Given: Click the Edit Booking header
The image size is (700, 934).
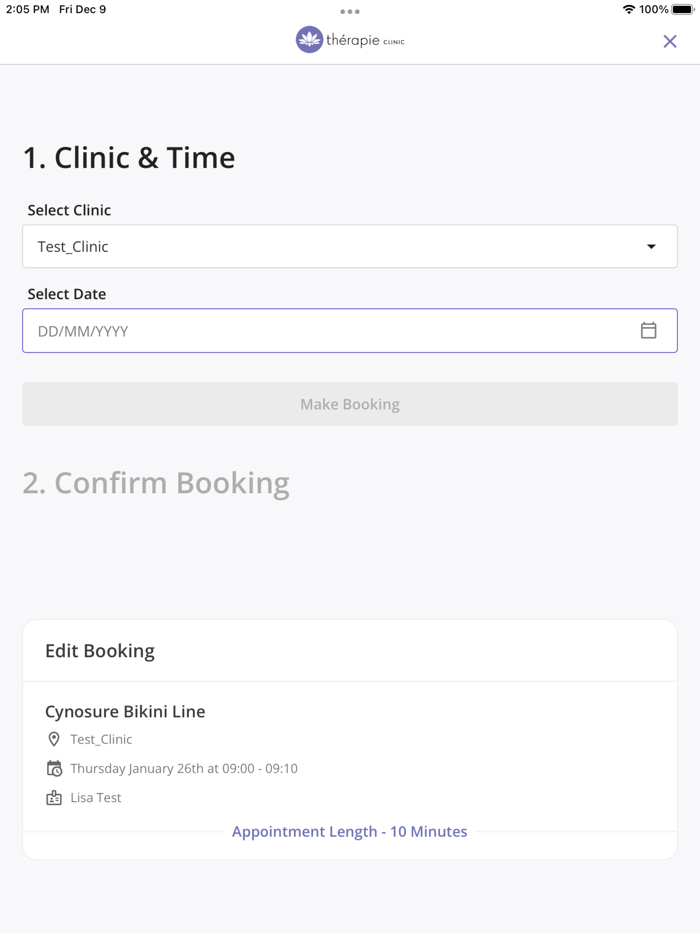Looking at the screenshot, I should (100, 650).
